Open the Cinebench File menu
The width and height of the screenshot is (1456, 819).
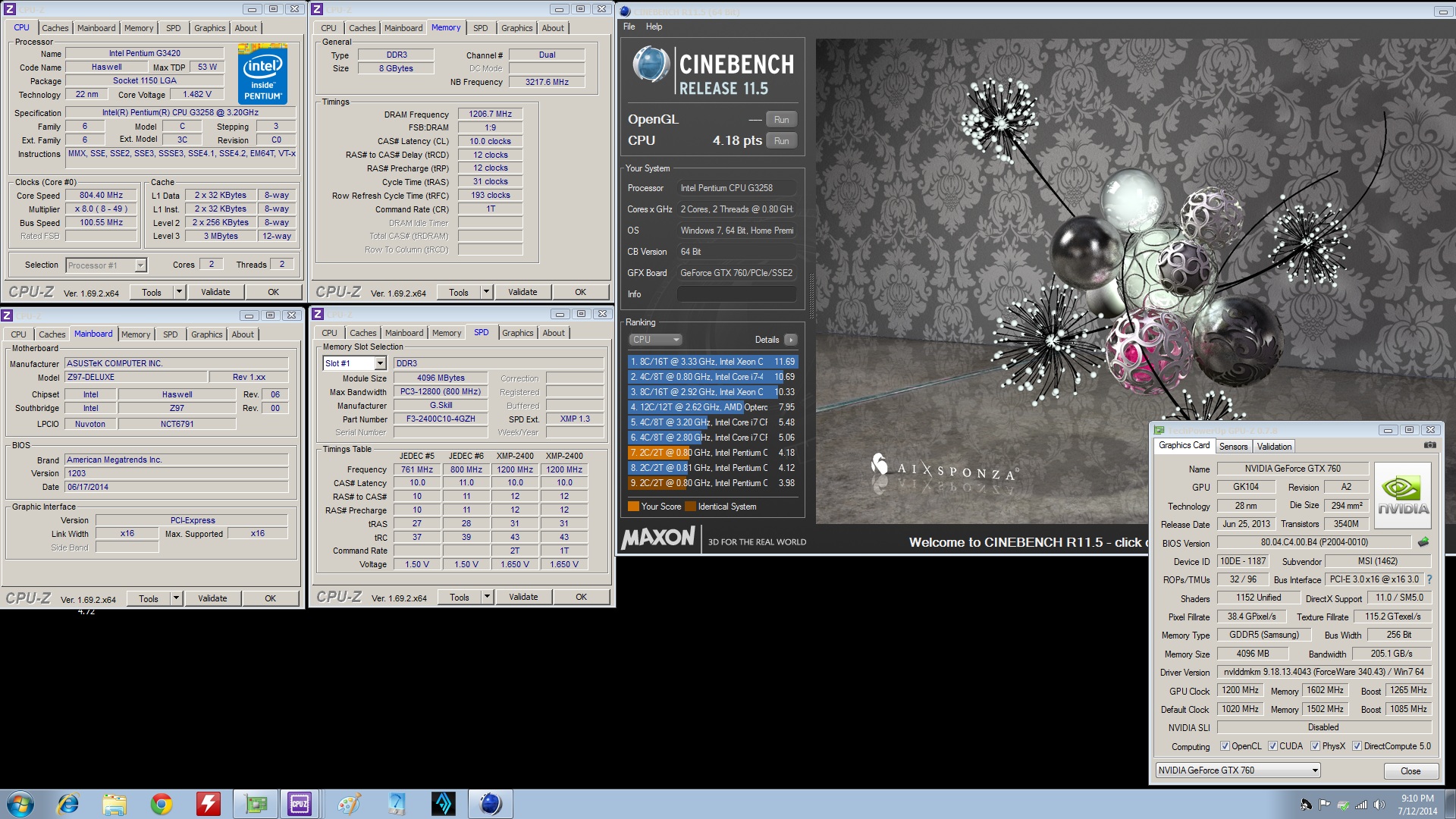click(629, 27)
